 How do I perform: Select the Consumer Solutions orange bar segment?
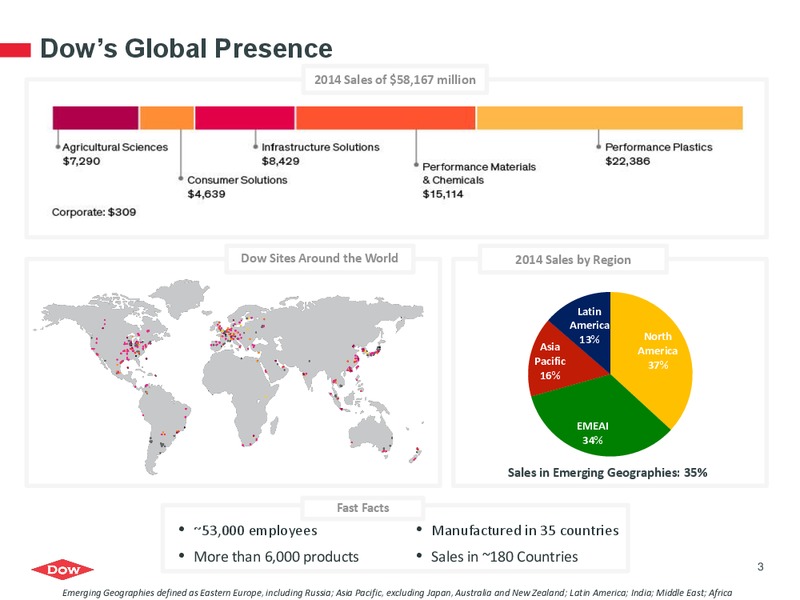(167, 118)
